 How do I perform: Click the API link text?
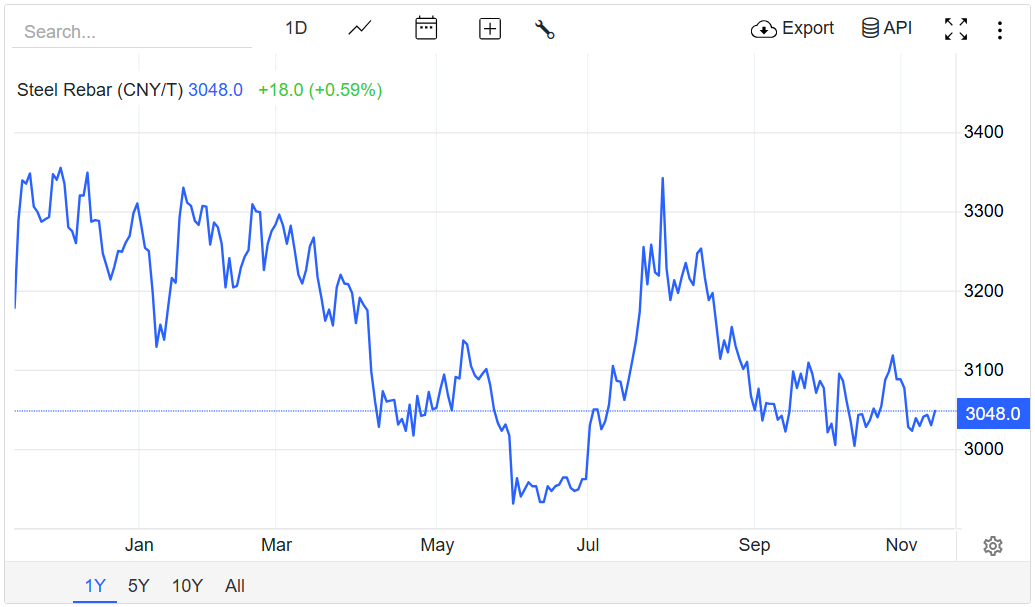(898, 28)
